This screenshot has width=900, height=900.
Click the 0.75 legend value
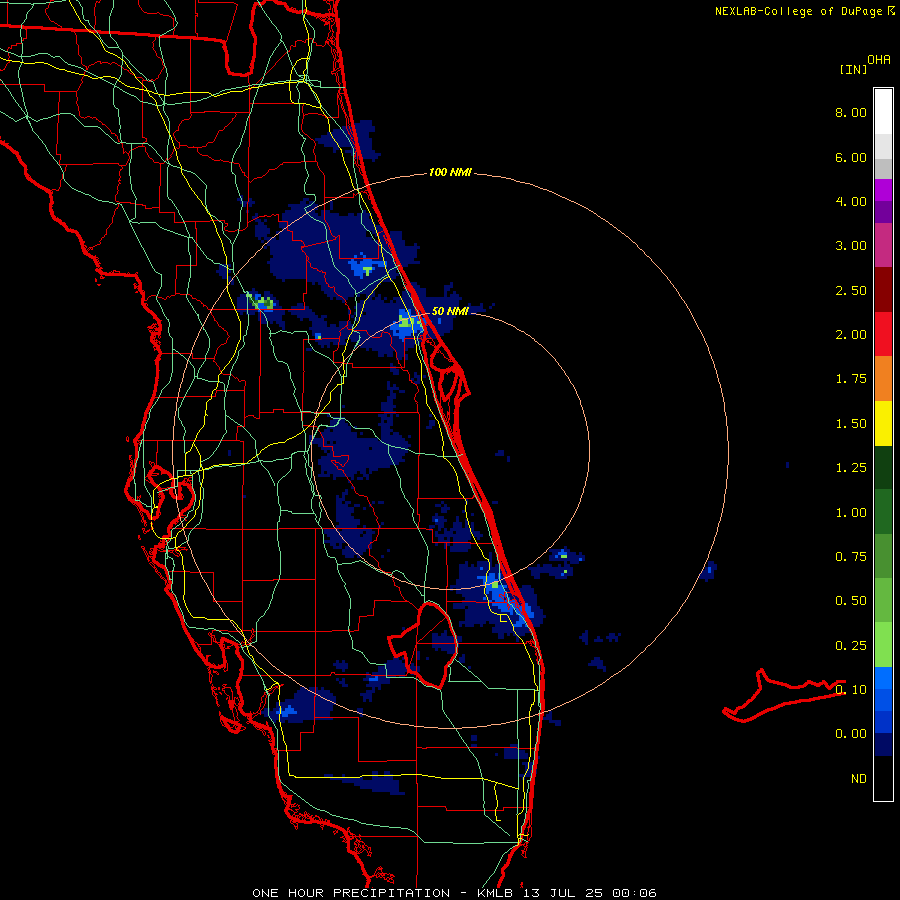point(851,557)
